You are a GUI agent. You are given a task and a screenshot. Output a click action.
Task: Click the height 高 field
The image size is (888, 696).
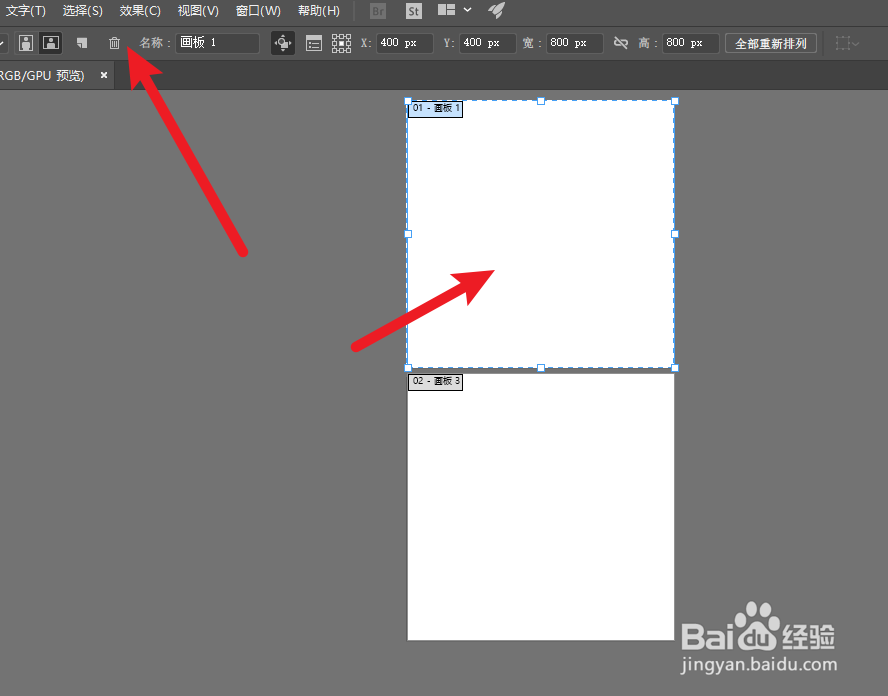point(690,43)
